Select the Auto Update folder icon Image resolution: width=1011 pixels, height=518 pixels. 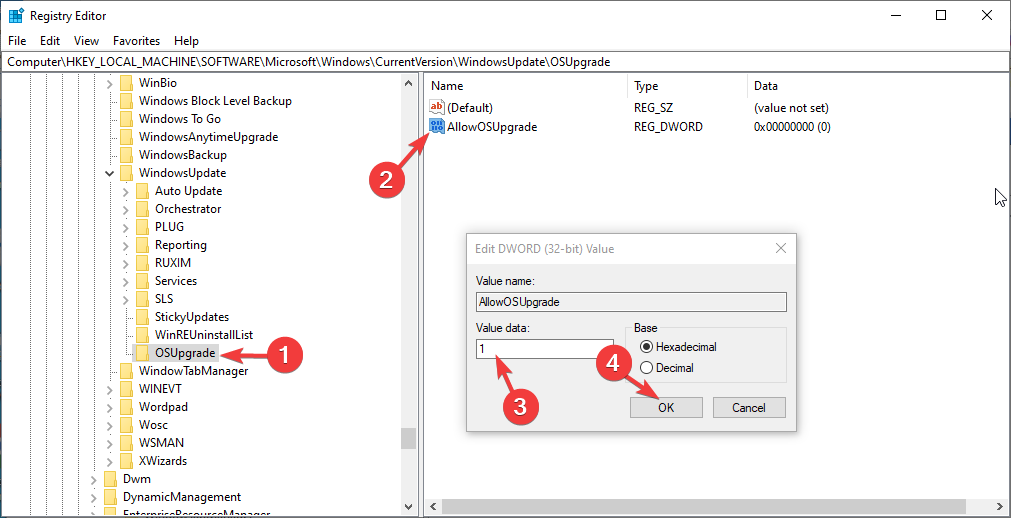point(143,192)
